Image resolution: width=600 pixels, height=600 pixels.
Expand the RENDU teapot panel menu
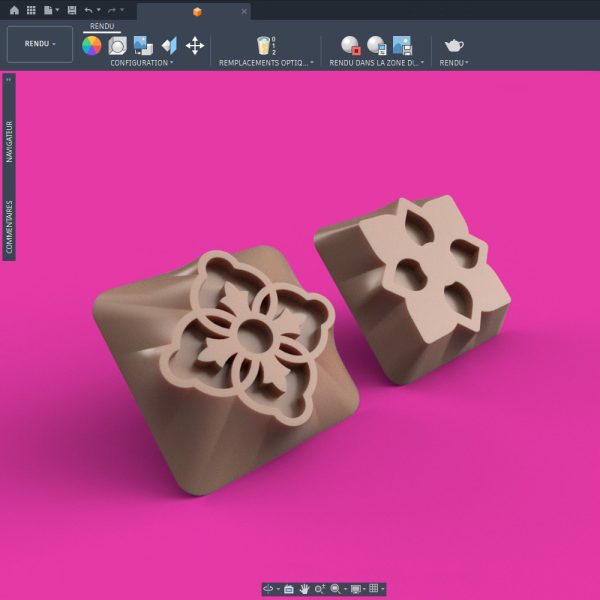[454, 63]
